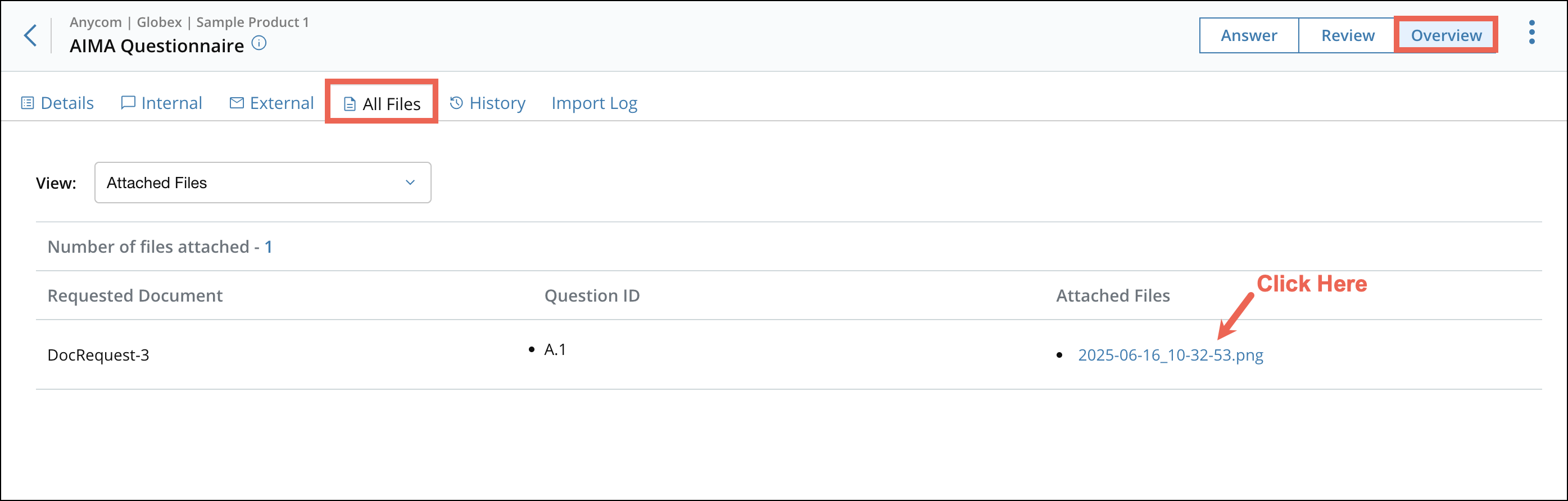Screen dimensions: 1568x501
Task: Select the Overview mode button
Action: tap(1445, 35)
